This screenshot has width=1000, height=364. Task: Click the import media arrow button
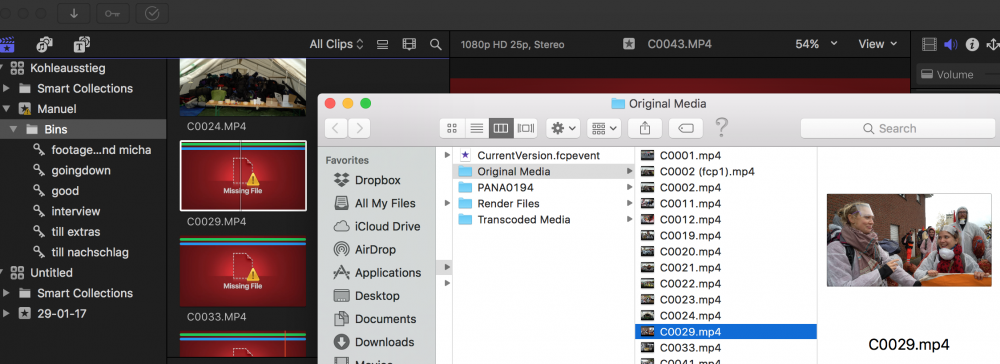click(x=74, y=13)
